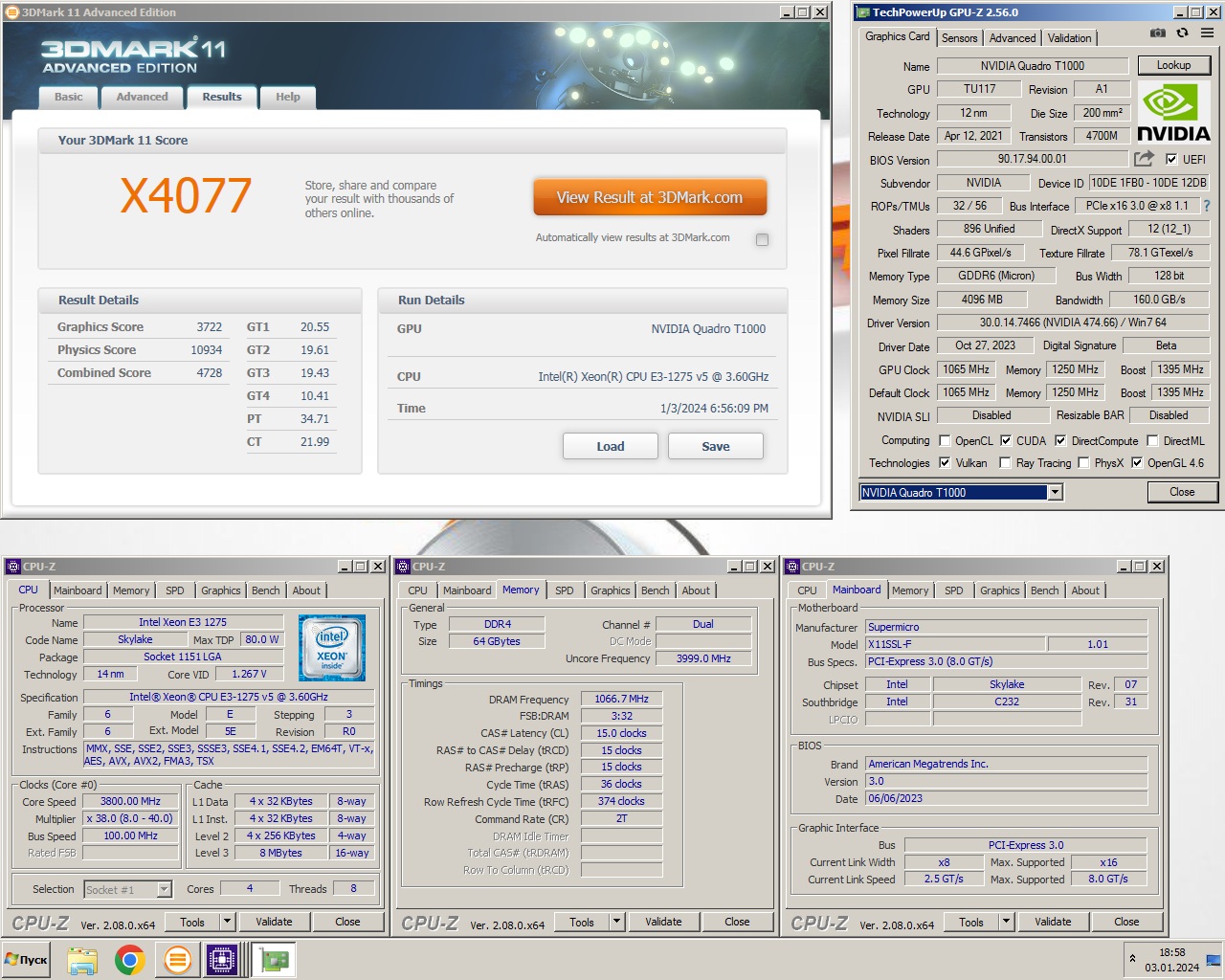Viewport: 1225px width, 980px height.
Task: Click title bar icon of CPU-Z CPU window
Action: [x=14, y=567]
